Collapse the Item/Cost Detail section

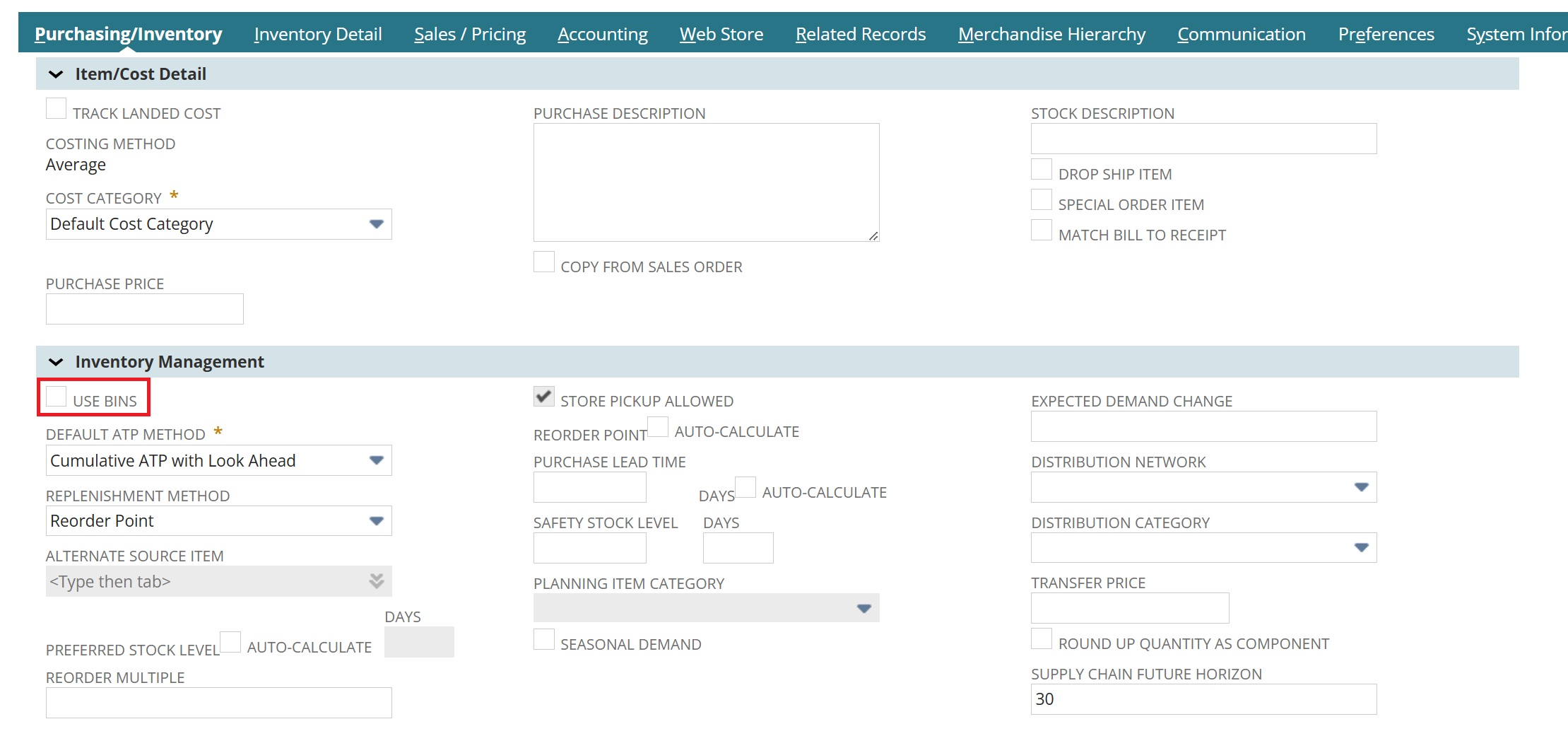pyautogui.click(x=56, y=74)
